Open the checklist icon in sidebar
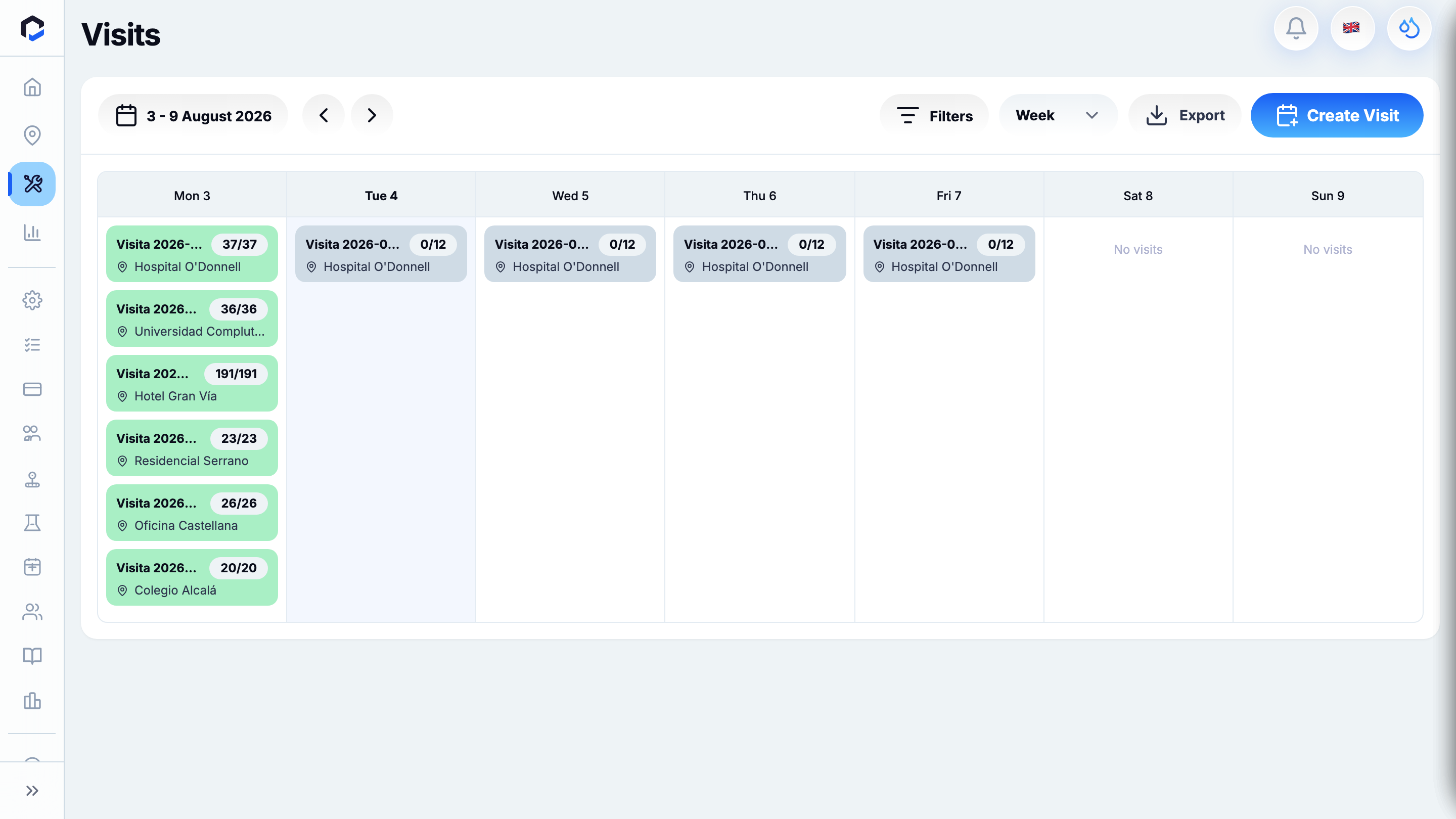The image size is (1456, 819). [32, 345]
